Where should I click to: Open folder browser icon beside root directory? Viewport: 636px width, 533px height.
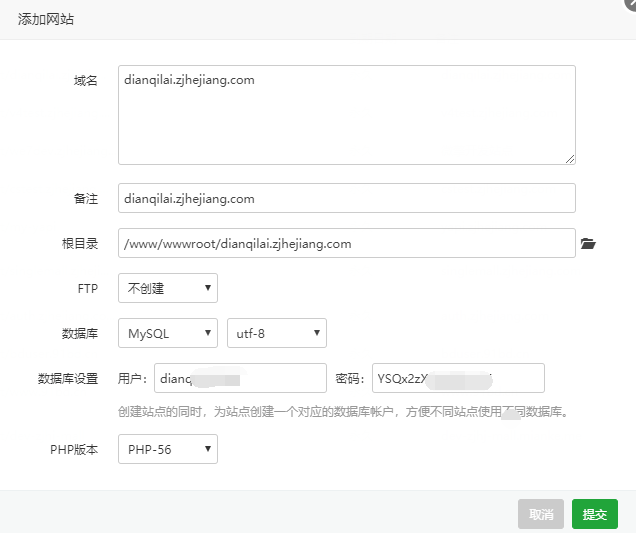click(588, 243)
